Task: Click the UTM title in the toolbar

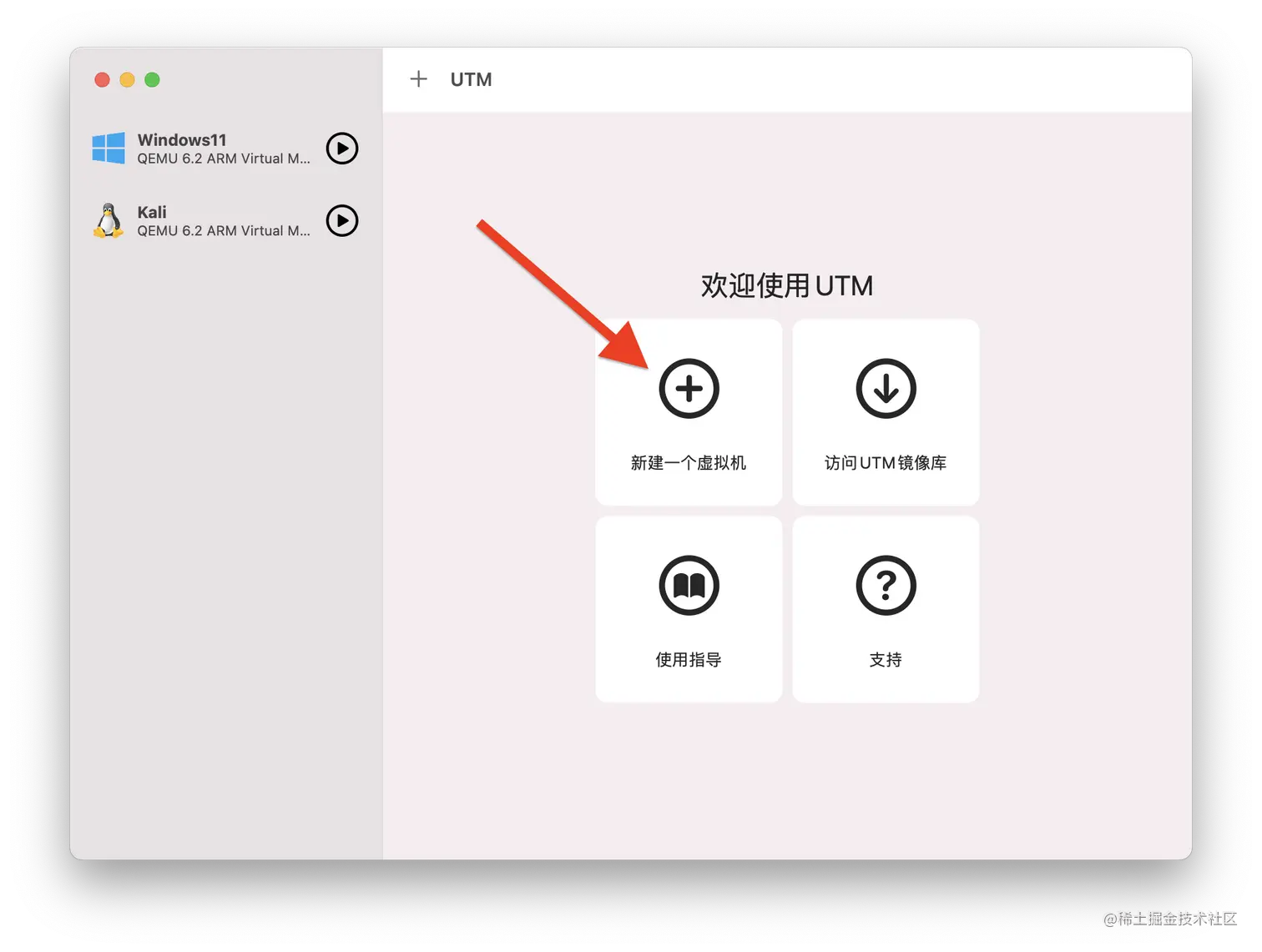Action: pyautogui.click(x=472, y=79)
